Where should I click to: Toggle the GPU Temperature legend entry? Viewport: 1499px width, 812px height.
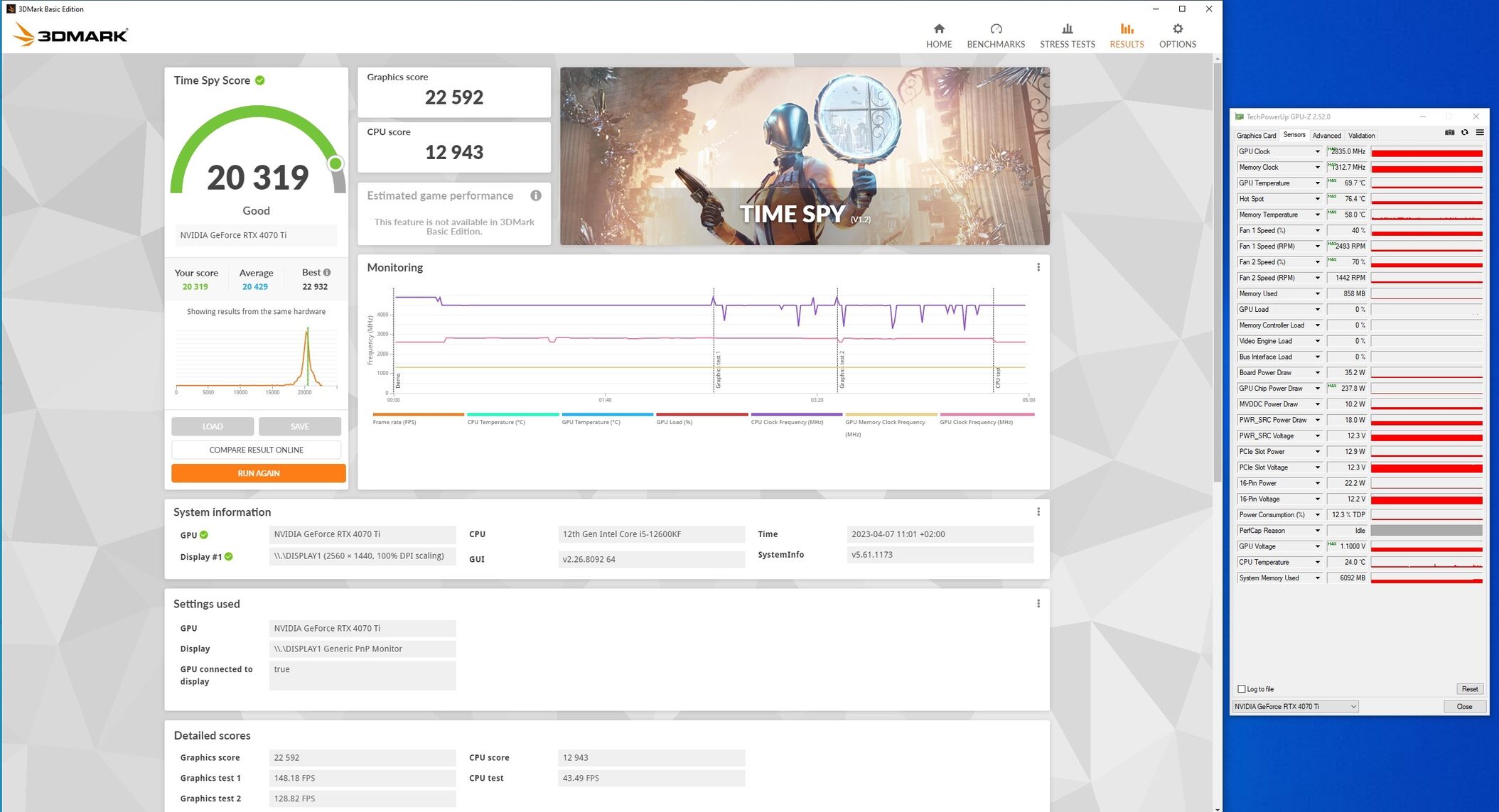(x=607, y=418)
